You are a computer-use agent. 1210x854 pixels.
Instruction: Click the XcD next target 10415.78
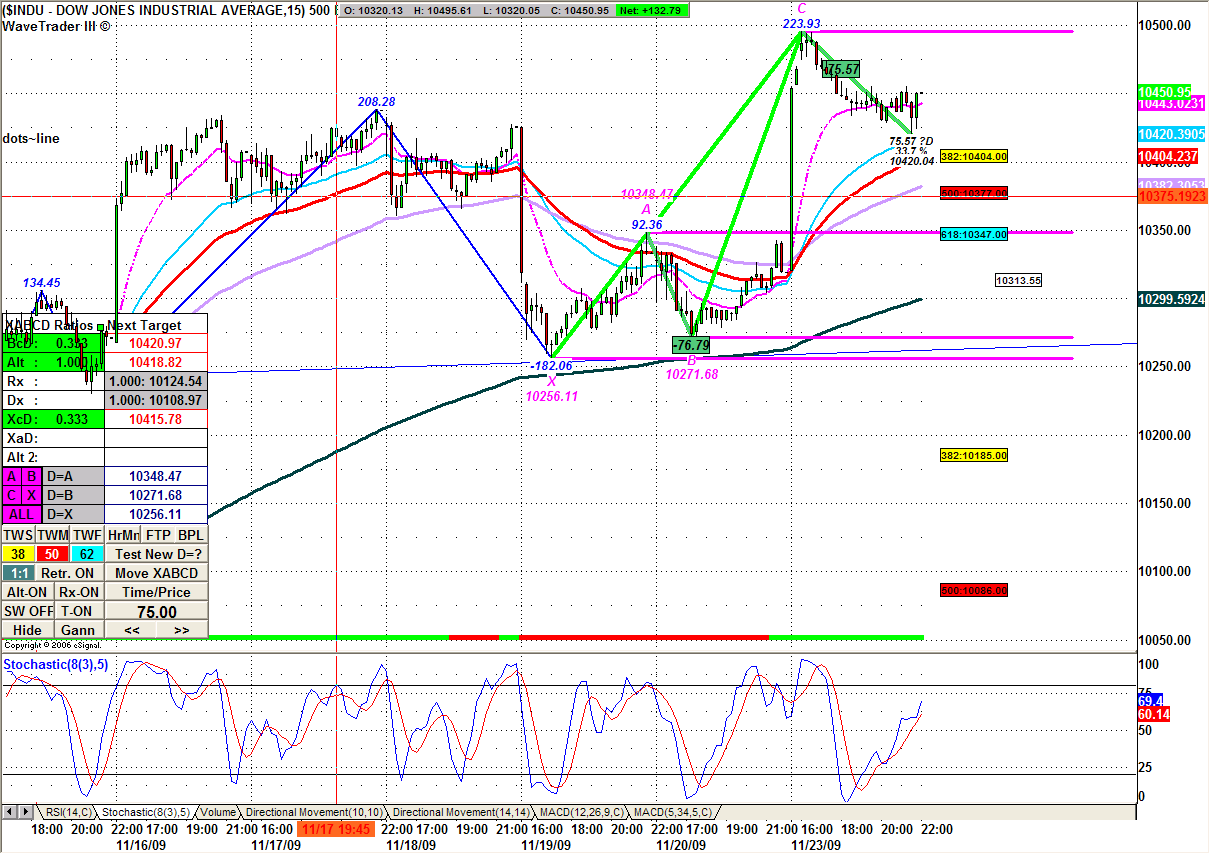pyautogui.click(x=156, y=418)
